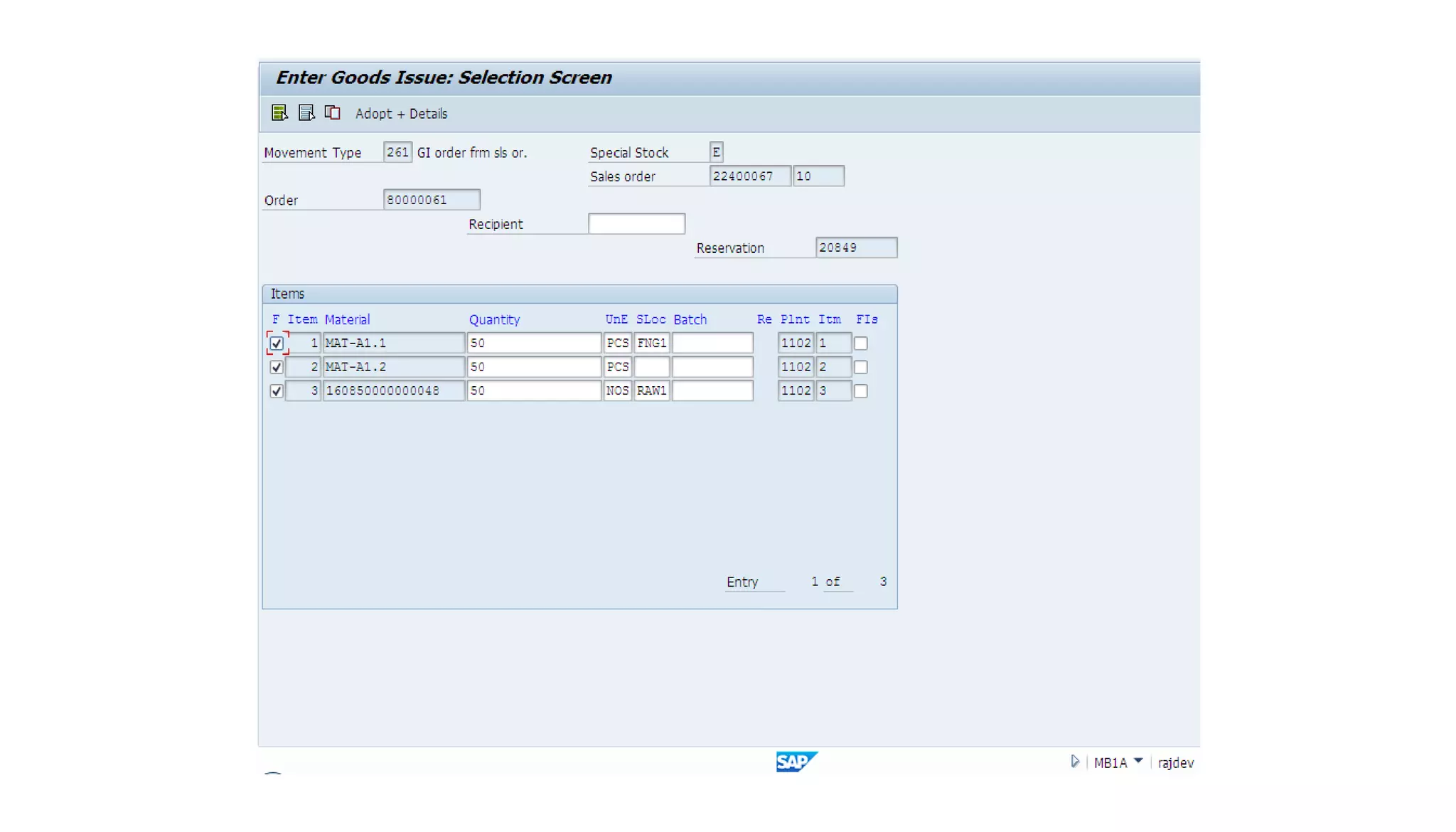Click the Adopt (copy) toolbar icon

pyautogui.click(x=333, y=113)
